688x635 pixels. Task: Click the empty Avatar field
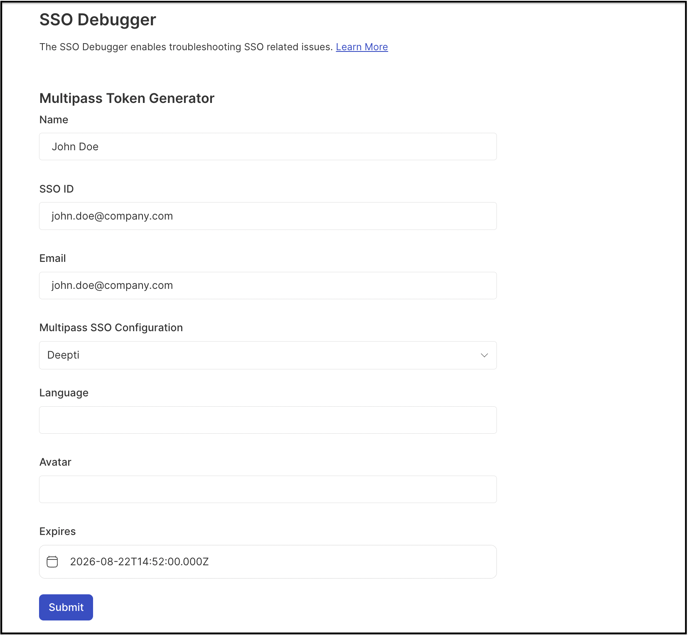click(268, 489)
